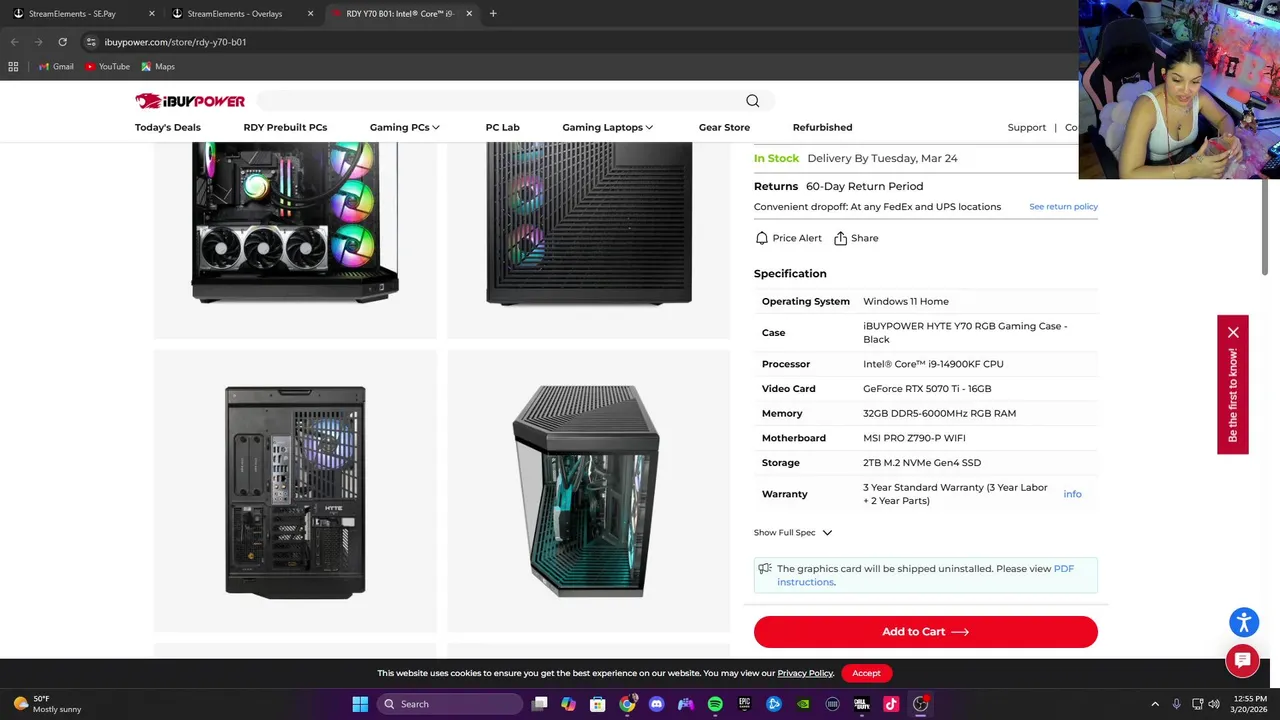Click the microphone tray icon
This screenshot has width=1280, height=720.
1176,704
